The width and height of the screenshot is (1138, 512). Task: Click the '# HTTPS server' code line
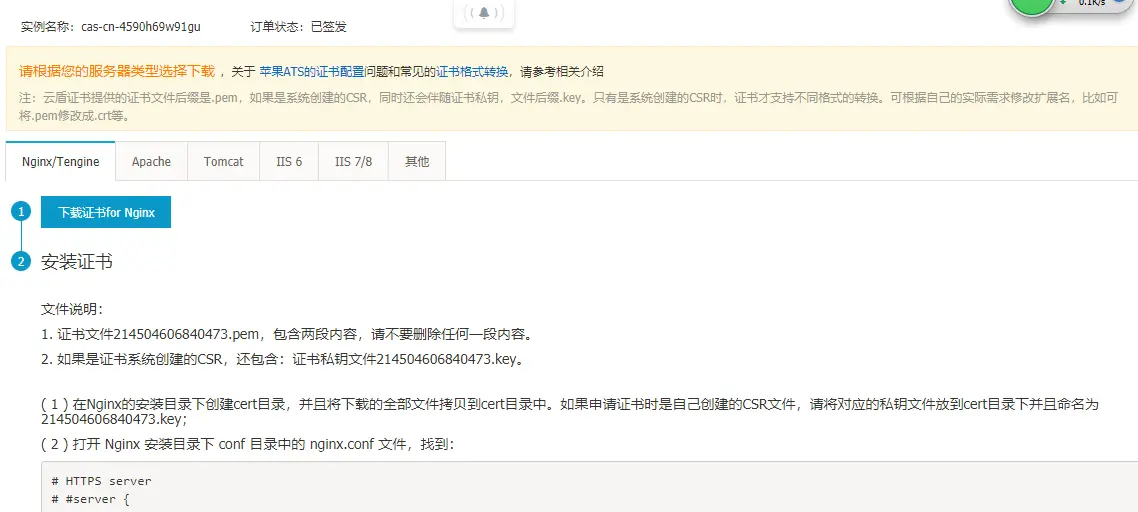[x=102, y=481]
